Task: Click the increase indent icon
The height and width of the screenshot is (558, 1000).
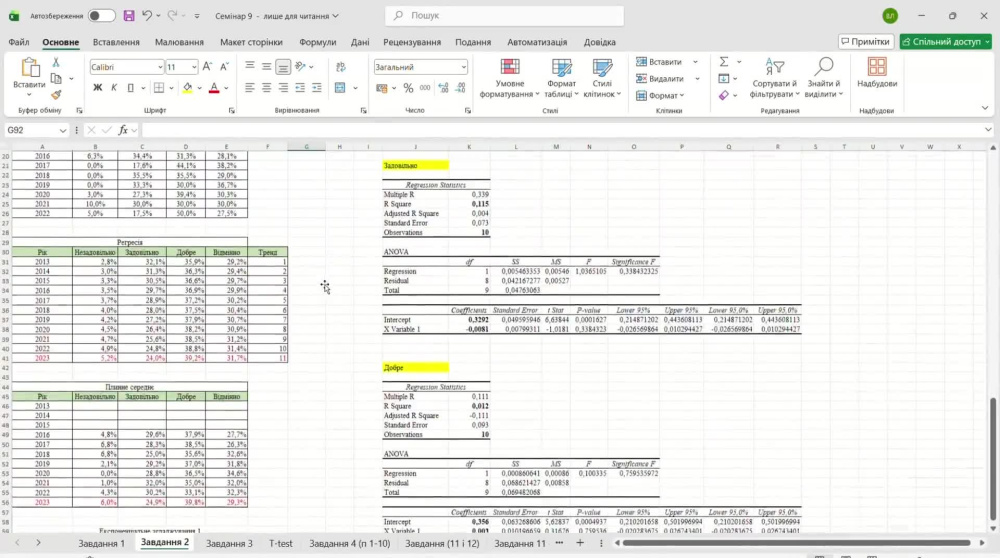Action: click(x=316, y=87)
